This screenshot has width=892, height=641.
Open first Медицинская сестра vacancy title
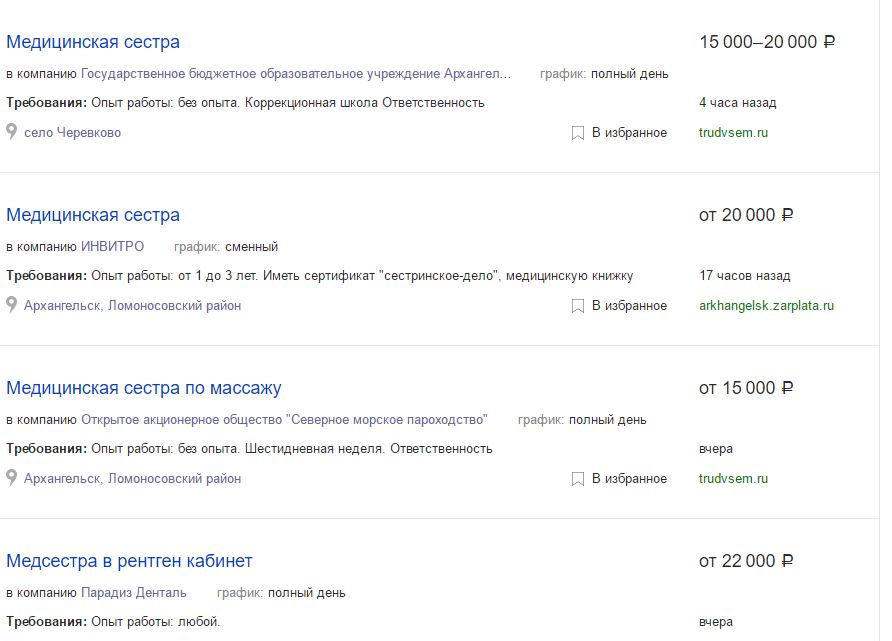coord(93,42)
